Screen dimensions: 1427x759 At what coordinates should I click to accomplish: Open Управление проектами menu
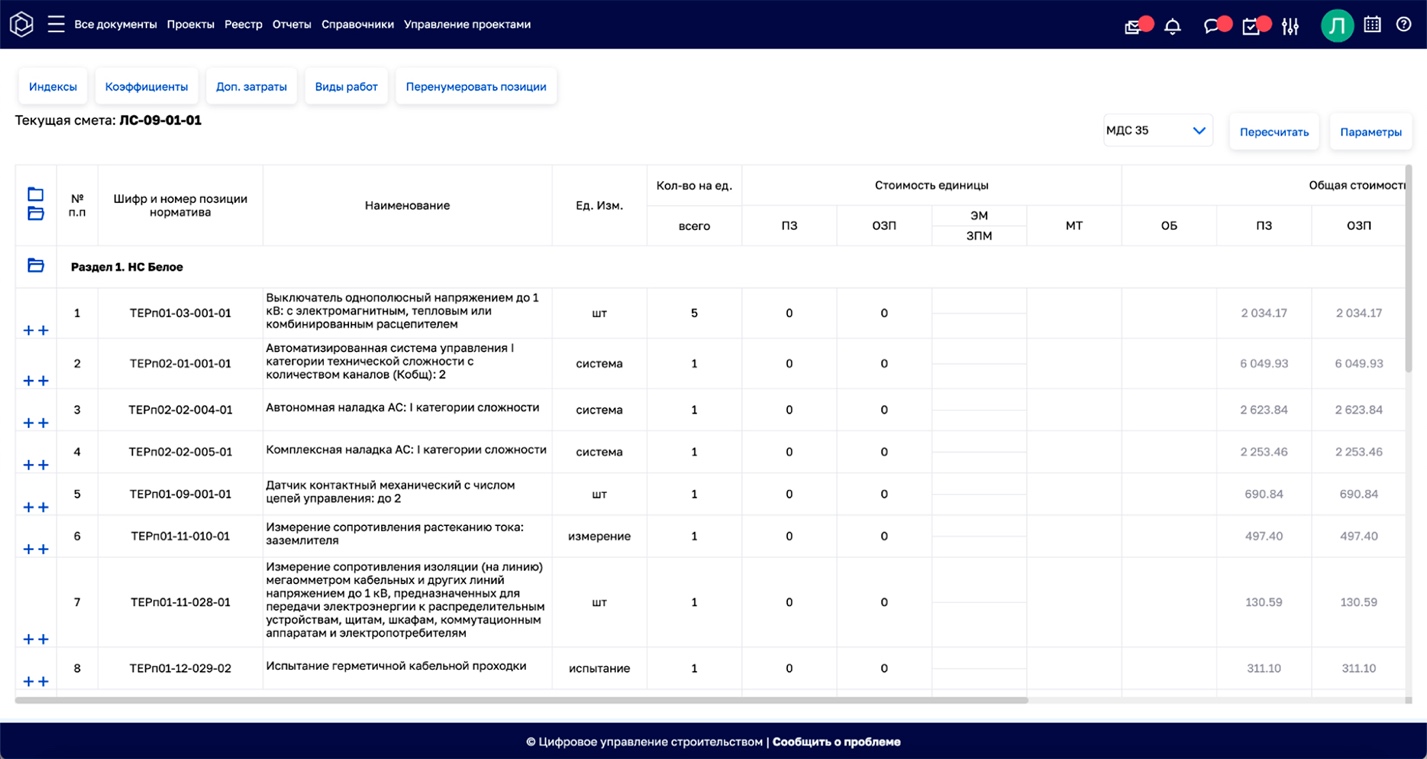pyautogui.click(x=467, y=24)
